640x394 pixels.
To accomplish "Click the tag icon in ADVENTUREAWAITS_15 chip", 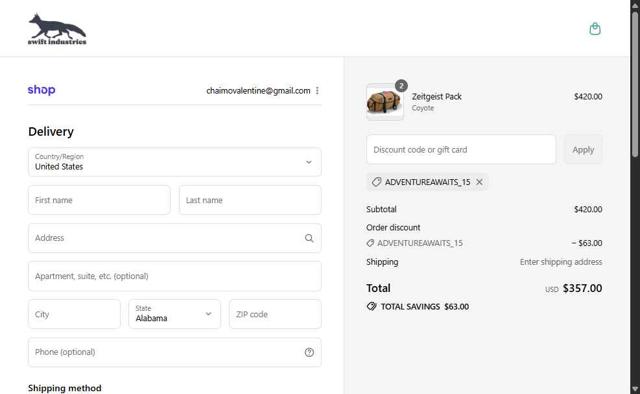I will (376, 182).
